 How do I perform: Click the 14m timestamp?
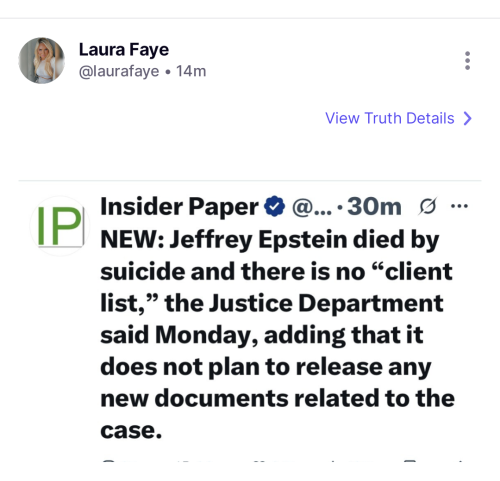pos(191,71)
